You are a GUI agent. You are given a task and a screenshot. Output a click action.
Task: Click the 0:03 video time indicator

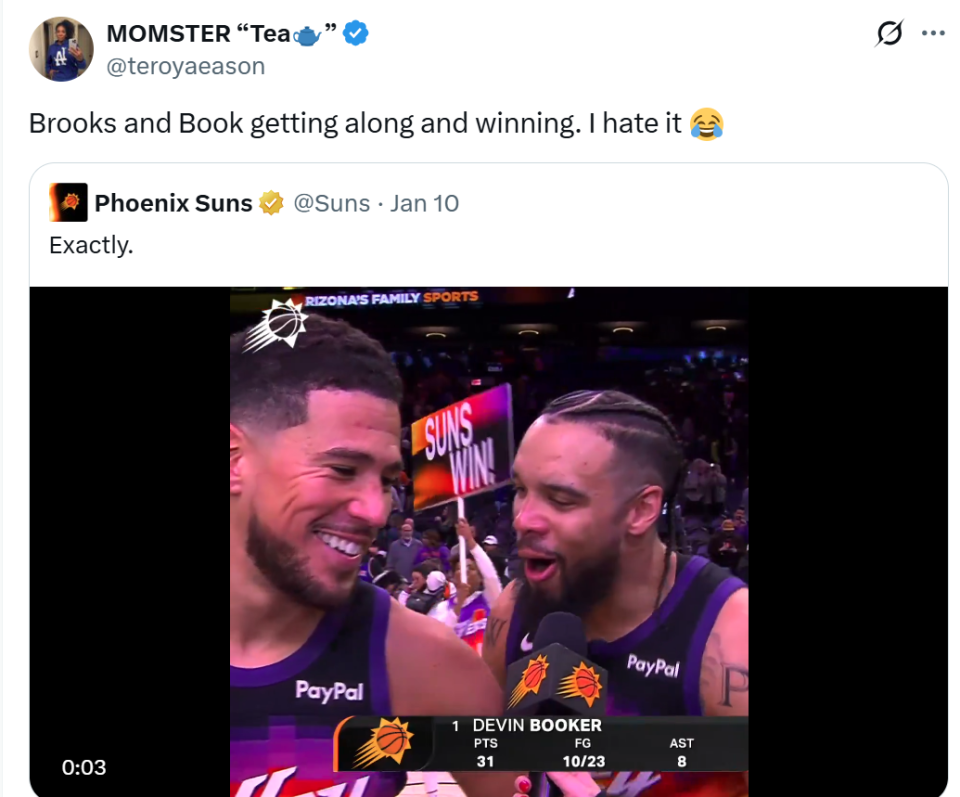coord(84,767)
